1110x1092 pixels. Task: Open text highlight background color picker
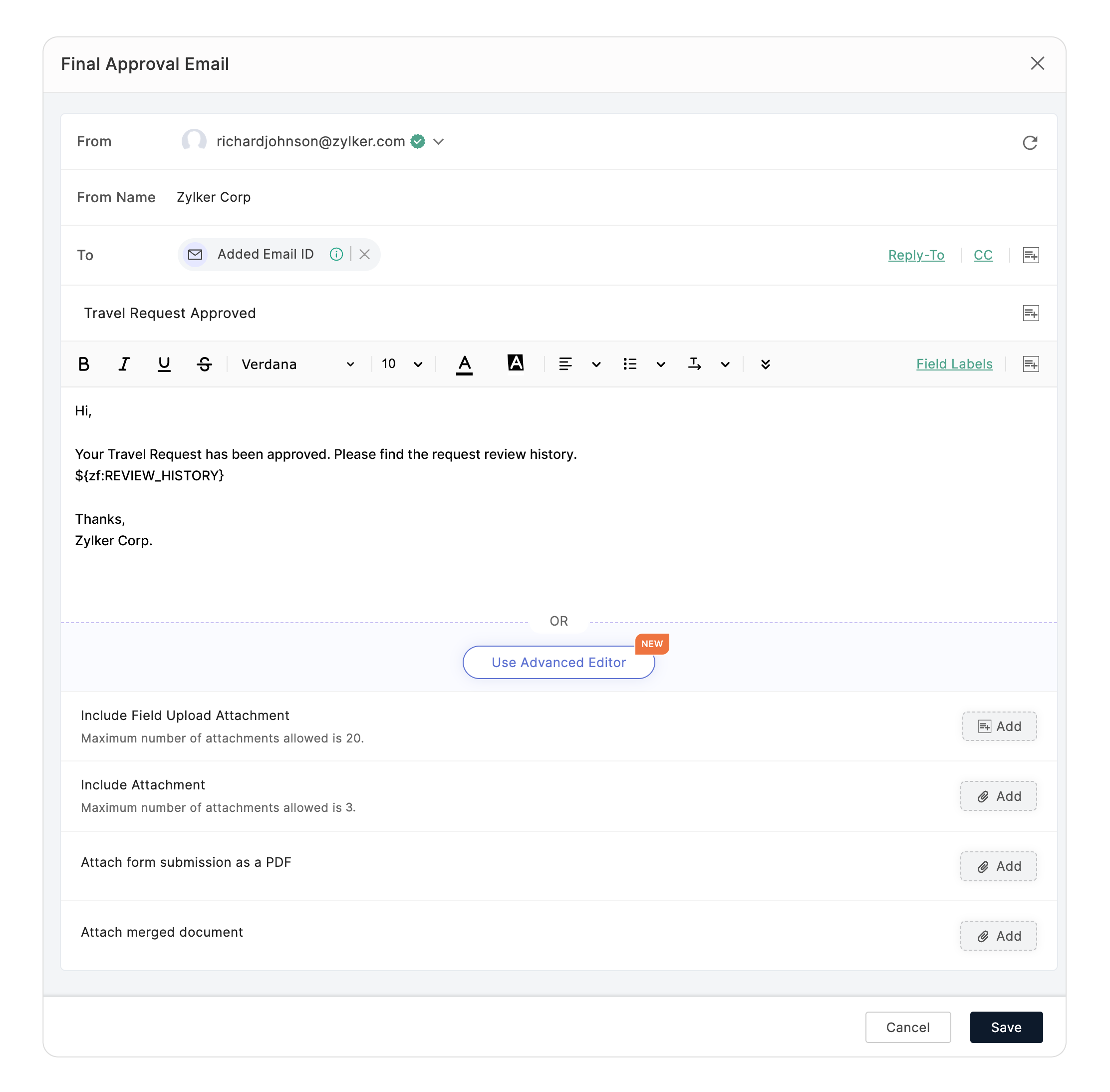point(516,363)
